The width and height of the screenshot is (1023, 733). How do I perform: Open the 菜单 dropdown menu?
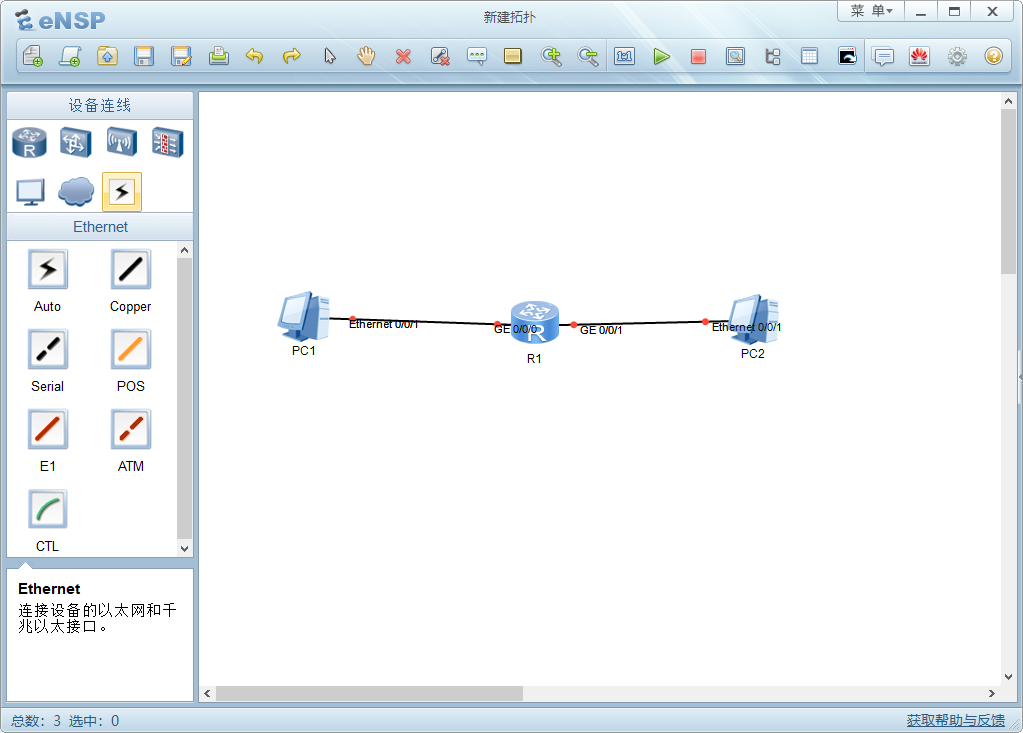pyautogui.click(x=870, y=11)
